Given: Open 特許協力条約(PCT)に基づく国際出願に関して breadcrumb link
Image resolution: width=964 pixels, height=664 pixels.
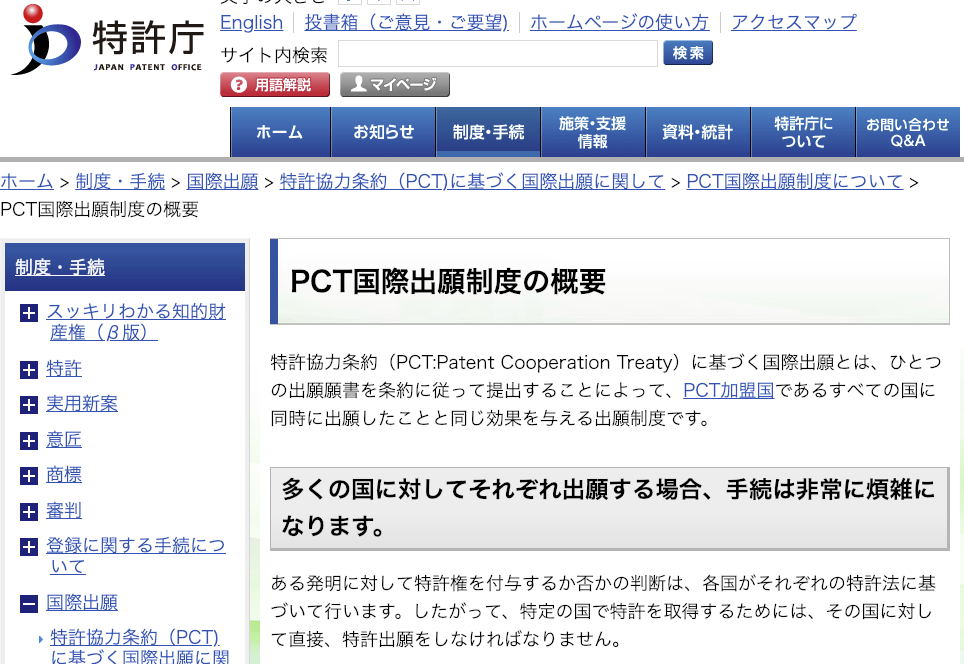Looking at the screenshot, I should pos(472,181).
